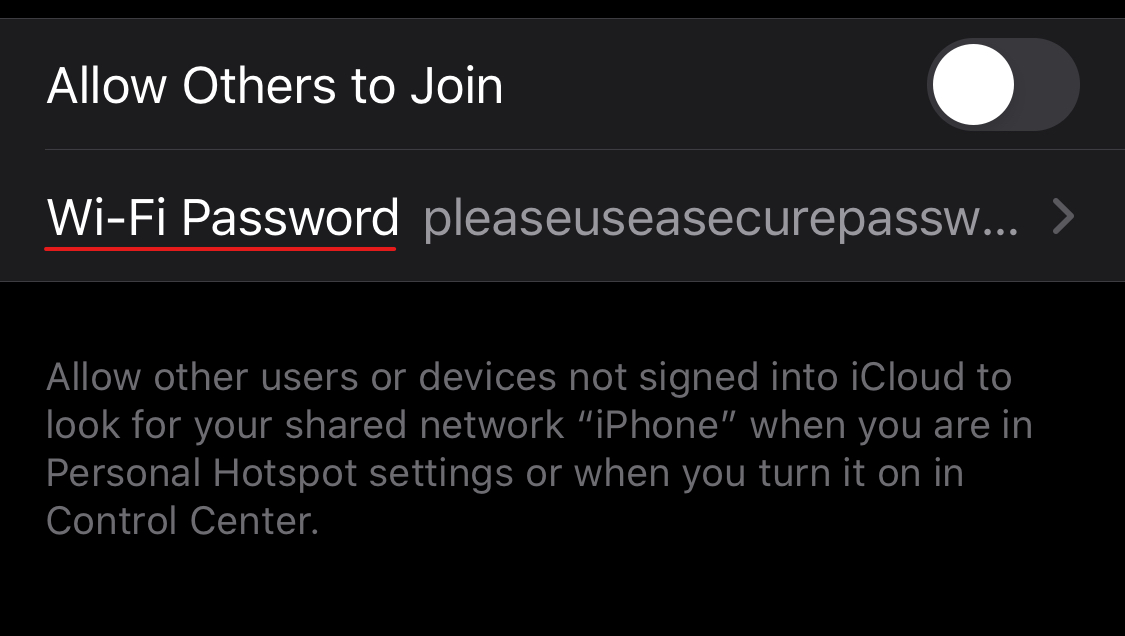1125x636 pixels.
Task: Click the iCloud word in the description
Action: [x=907, y=377]
